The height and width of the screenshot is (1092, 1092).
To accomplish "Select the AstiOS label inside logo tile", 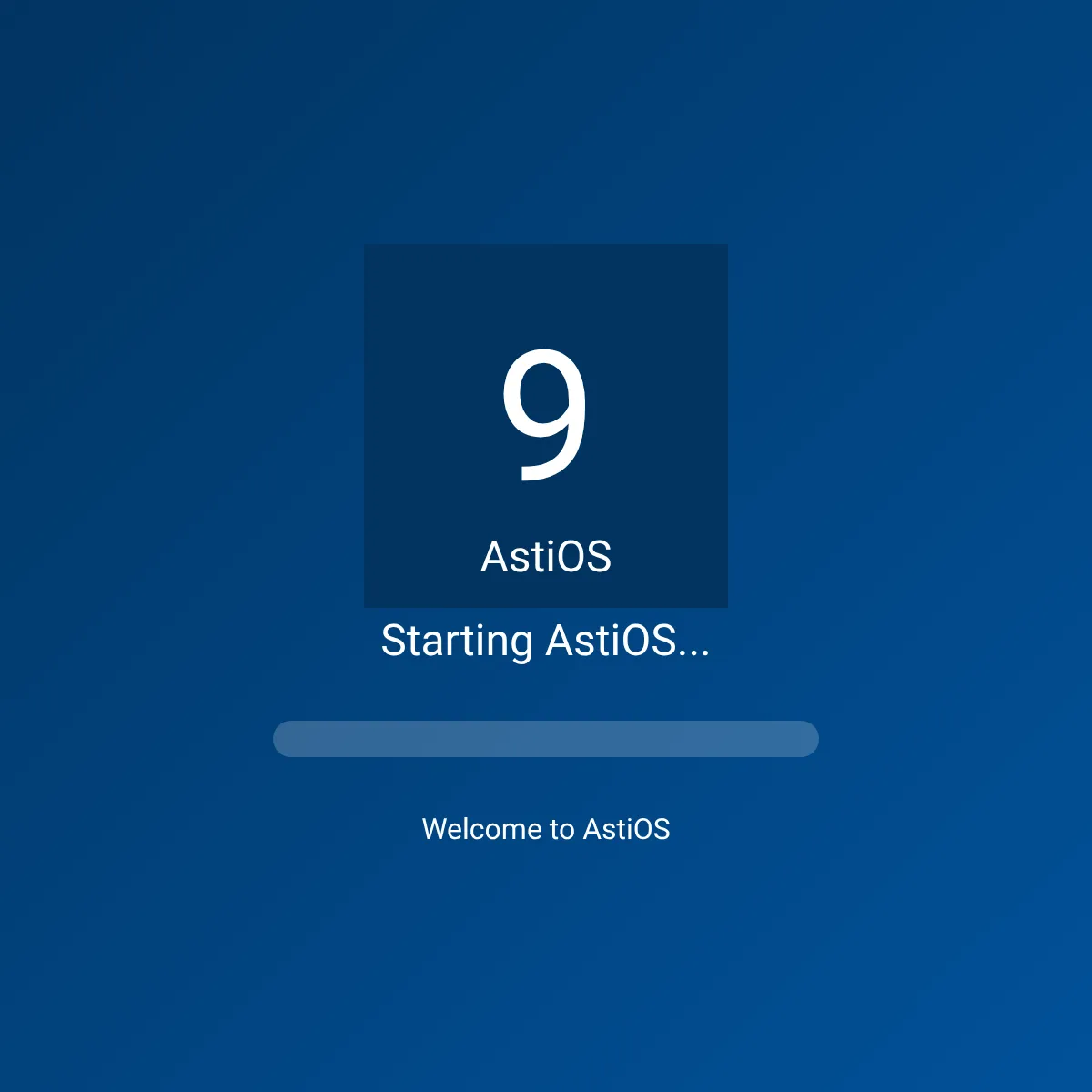I will click(x=546, y=557).
